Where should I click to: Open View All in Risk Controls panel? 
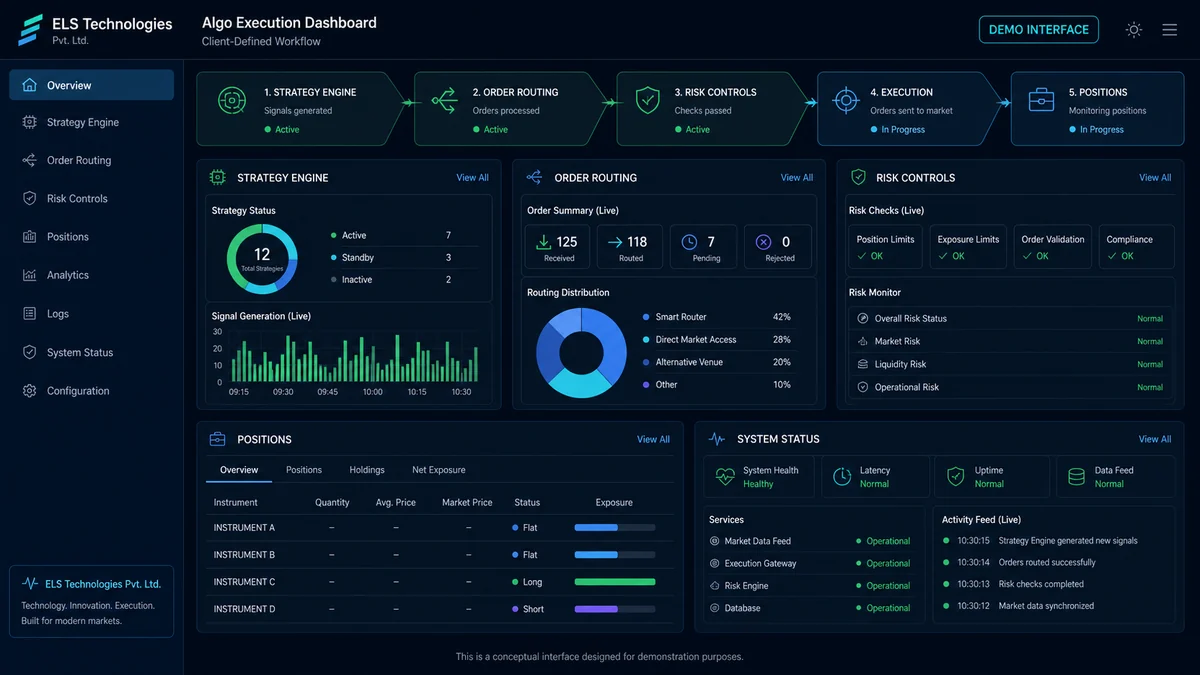click(x=1155, y=178)
